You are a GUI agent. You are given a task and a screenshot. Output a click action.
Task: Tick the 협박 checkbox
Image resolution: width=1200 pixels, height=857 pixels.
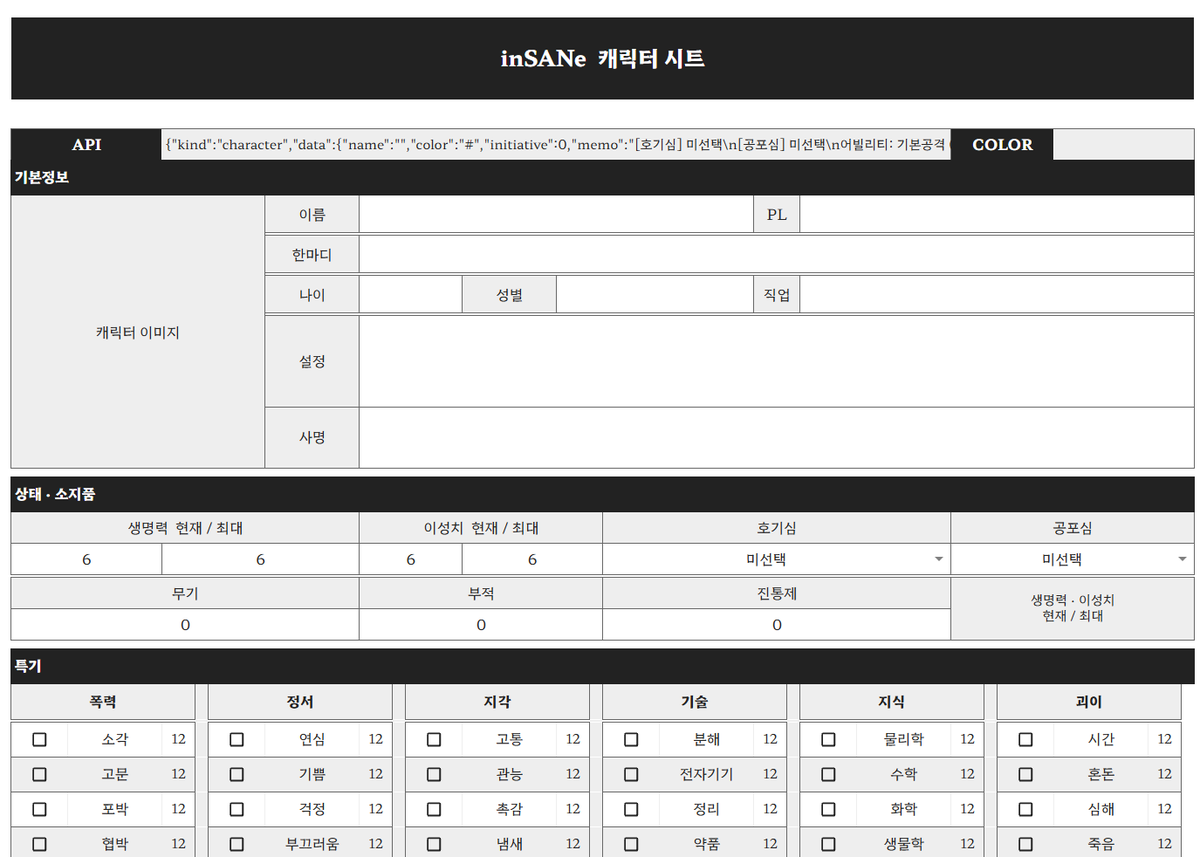click(x=39, y=844)
